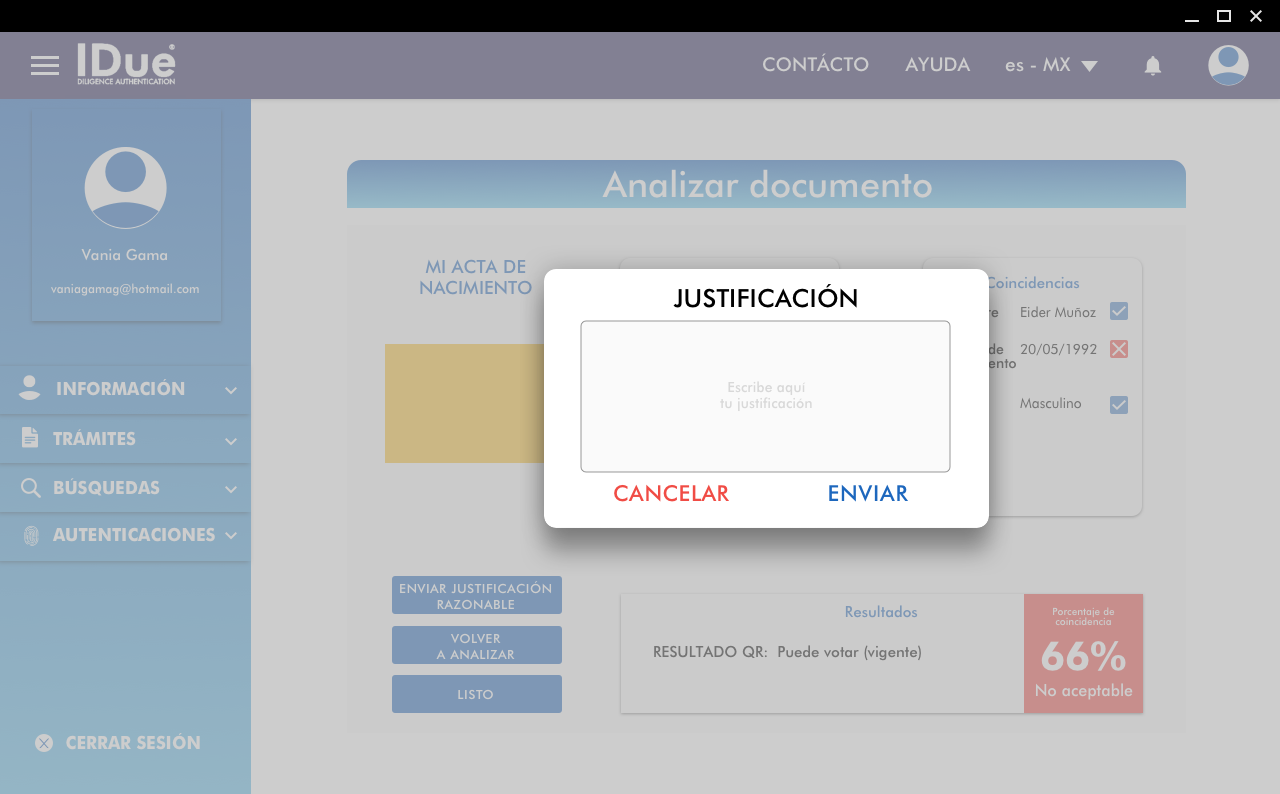Click the person icon beside Información
1280x794 pixels.
30,389
